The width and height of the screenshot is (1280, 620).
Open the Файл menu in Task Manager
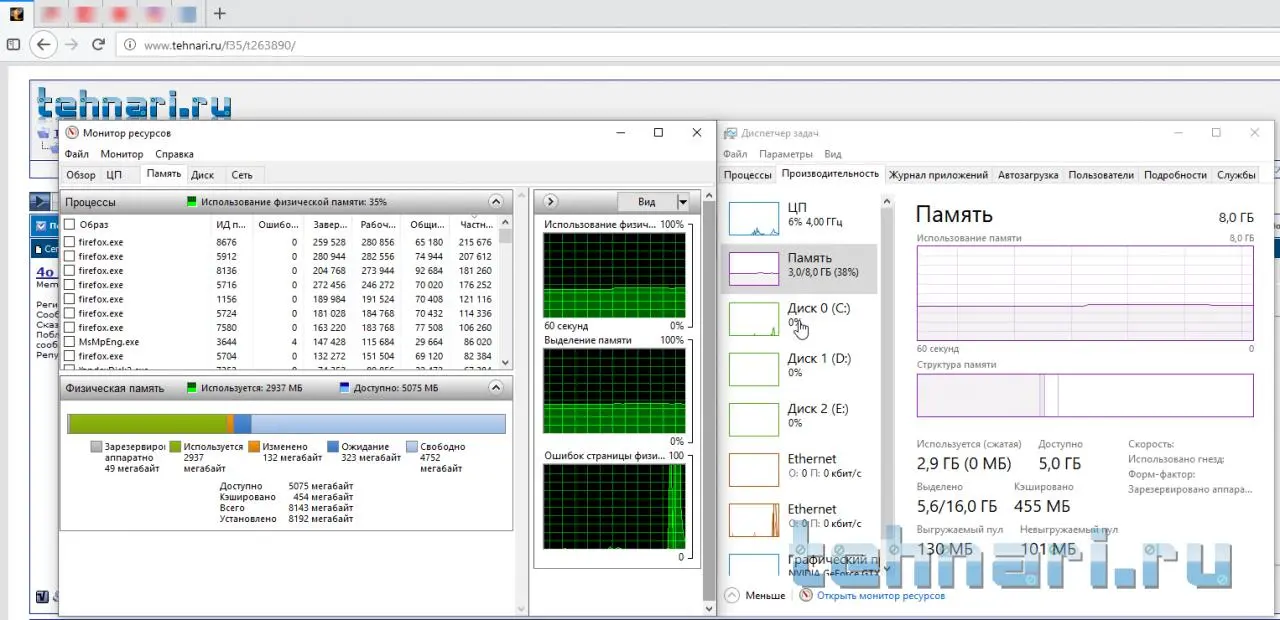pyautogui.click(x=735, y=154)
